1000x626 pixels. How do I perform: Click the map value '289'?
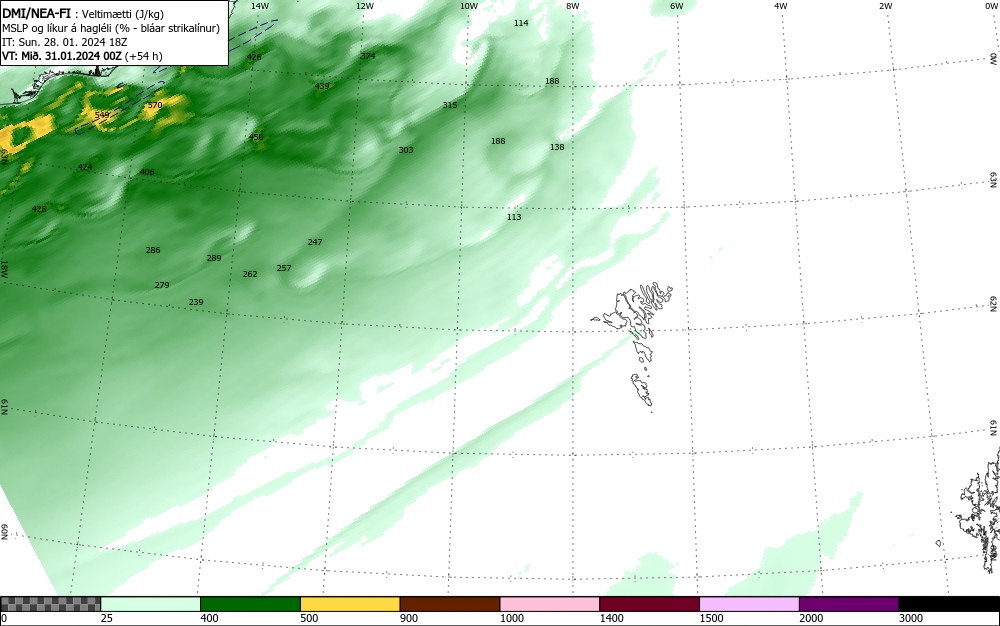click(x=214, y=259)
